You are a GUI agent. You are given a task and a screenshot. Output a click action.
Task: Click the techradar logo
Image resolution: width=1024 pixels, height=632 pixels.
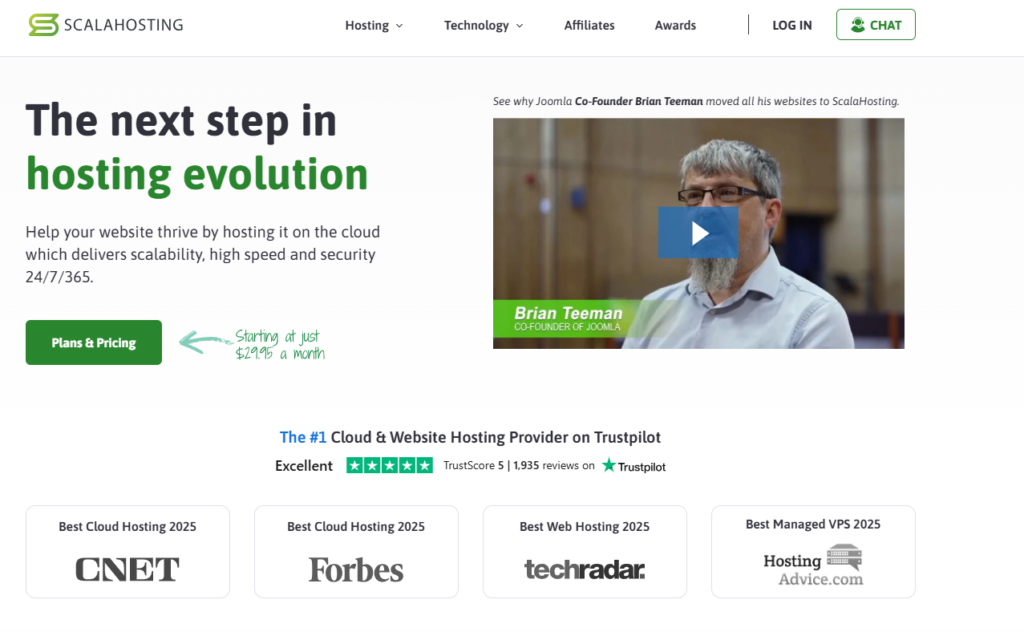(x=584, y=569)
